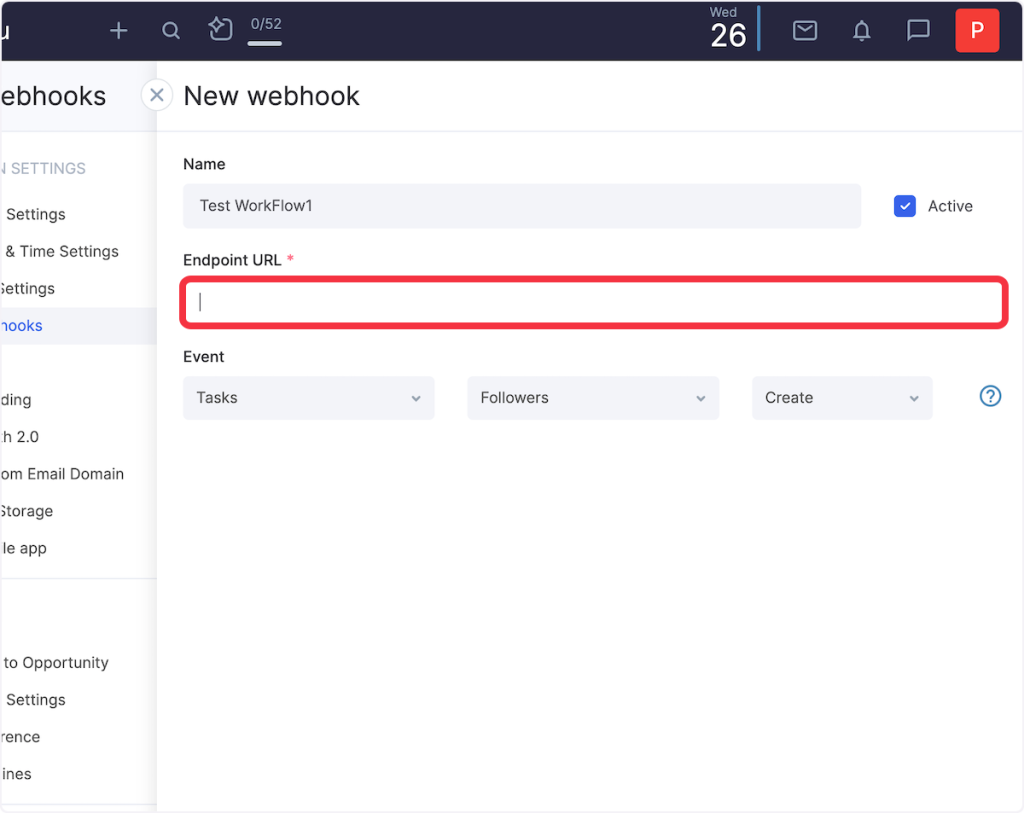Open the Storage settings link
The image size is (1024, 813).
click(x=27, y=511)
